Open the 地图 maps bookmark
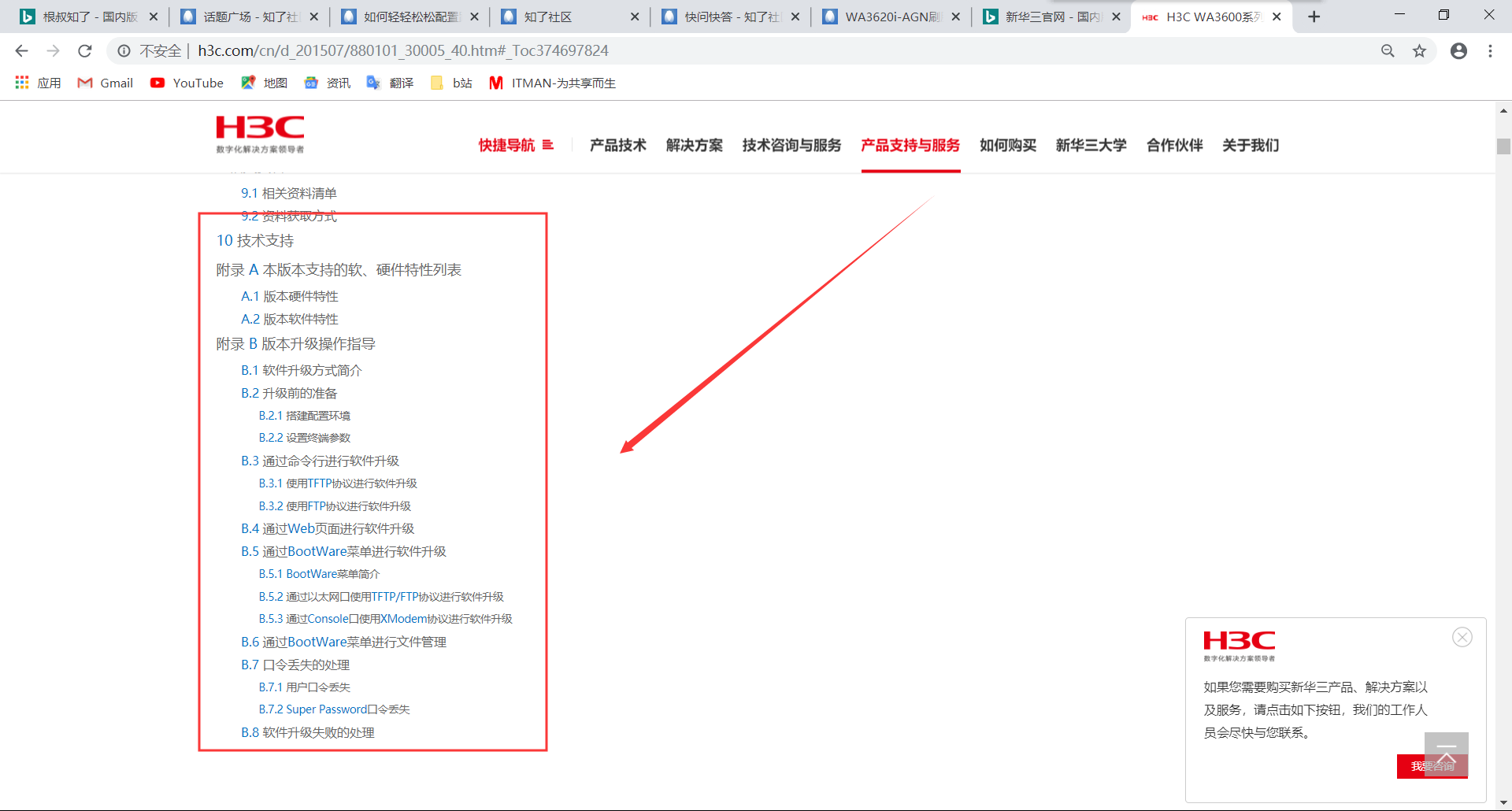 click(x=264, y=83)
